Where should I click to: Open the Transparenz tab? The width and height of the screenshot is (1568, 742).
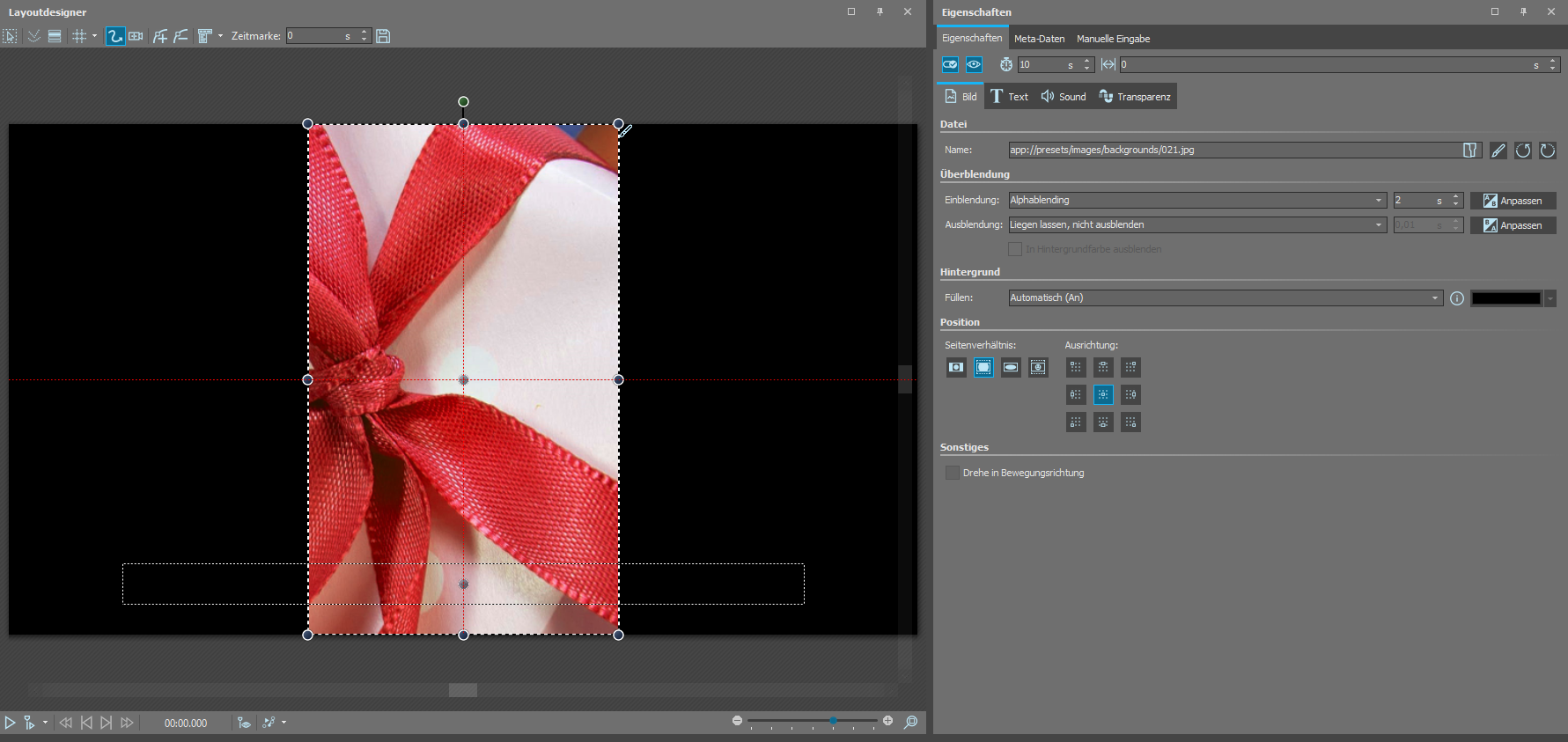click(1135, 97)
